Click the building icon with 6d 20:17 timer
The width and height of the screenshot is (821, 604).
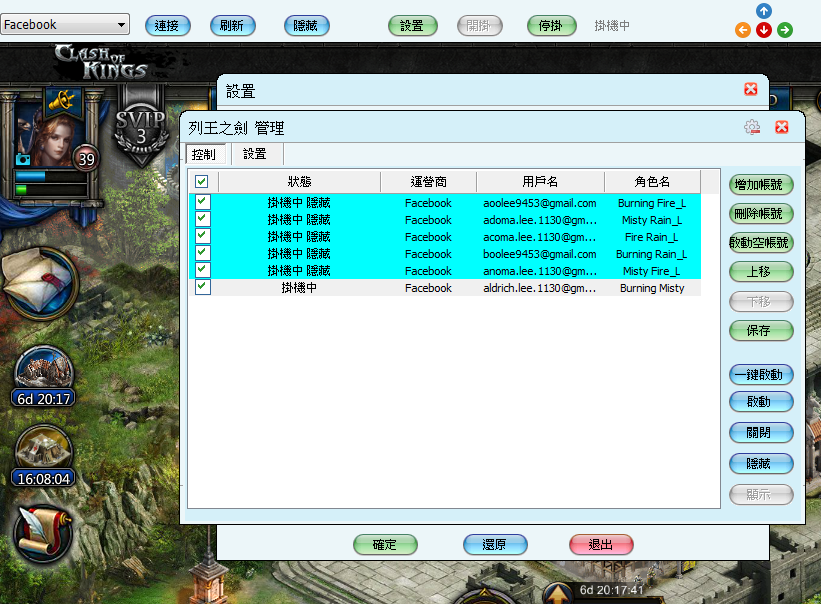coord(44,375)
